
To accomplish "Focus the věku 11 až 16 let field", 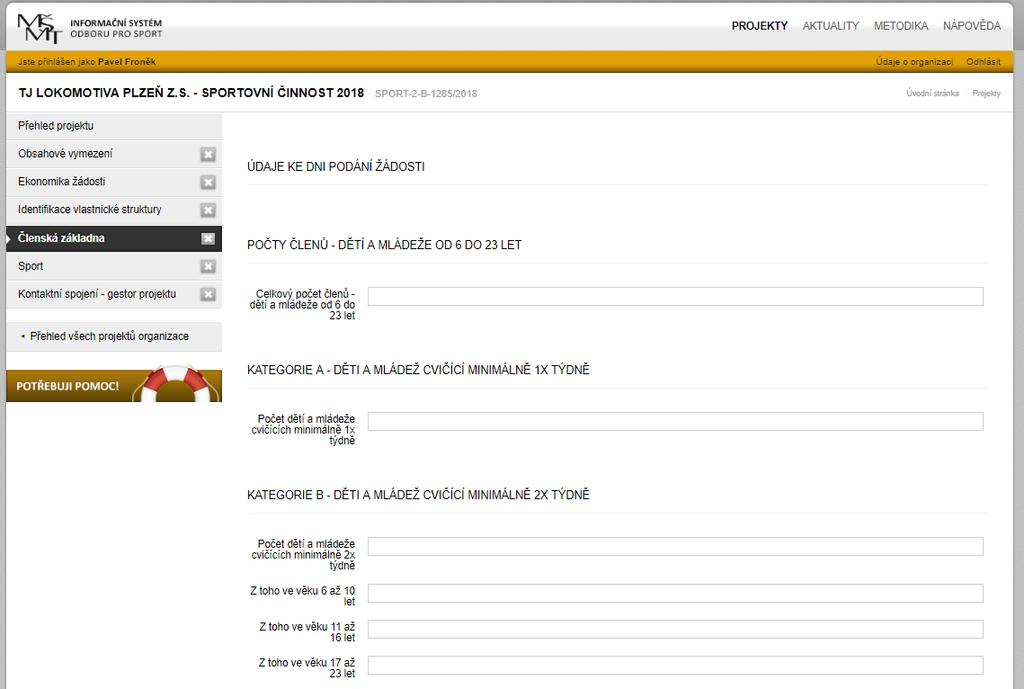I will [675, 630].
